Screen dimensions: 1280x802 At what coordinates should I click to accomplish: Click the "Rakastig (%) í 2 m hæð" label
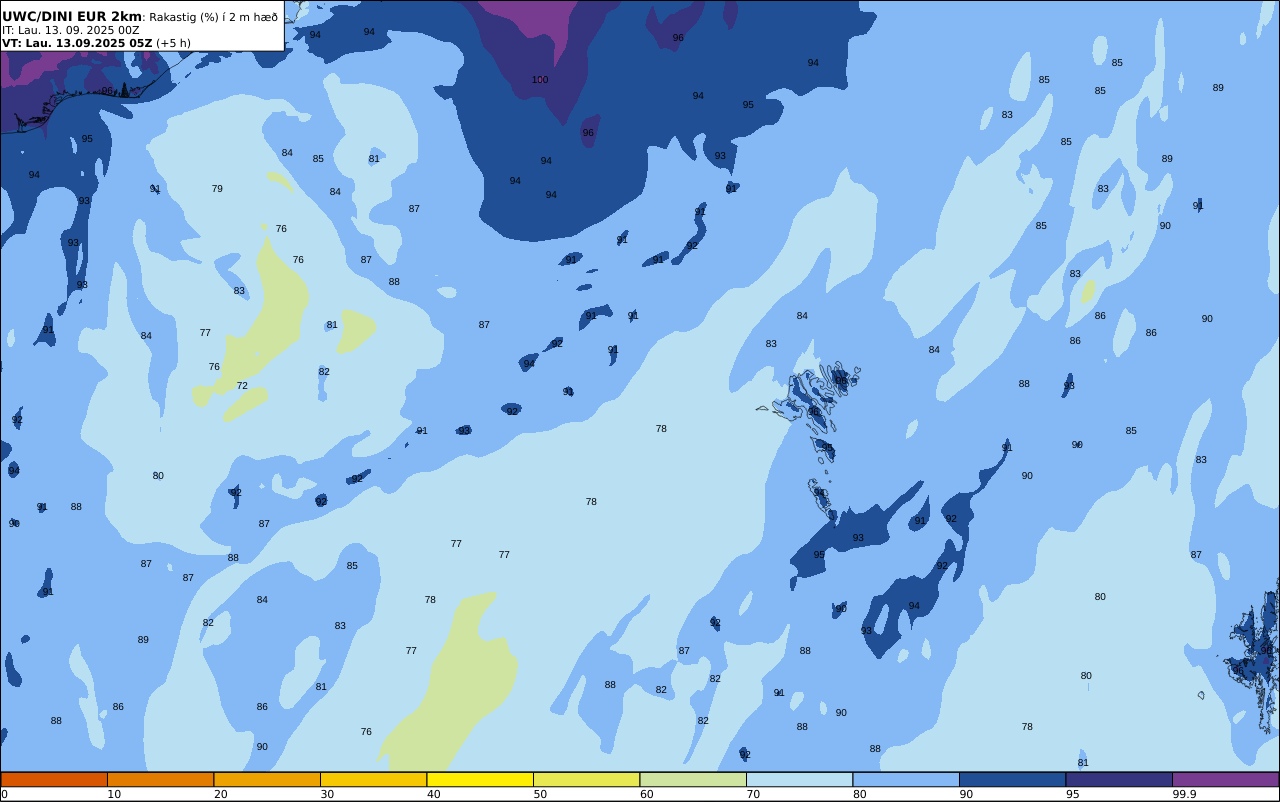[213, 17]
